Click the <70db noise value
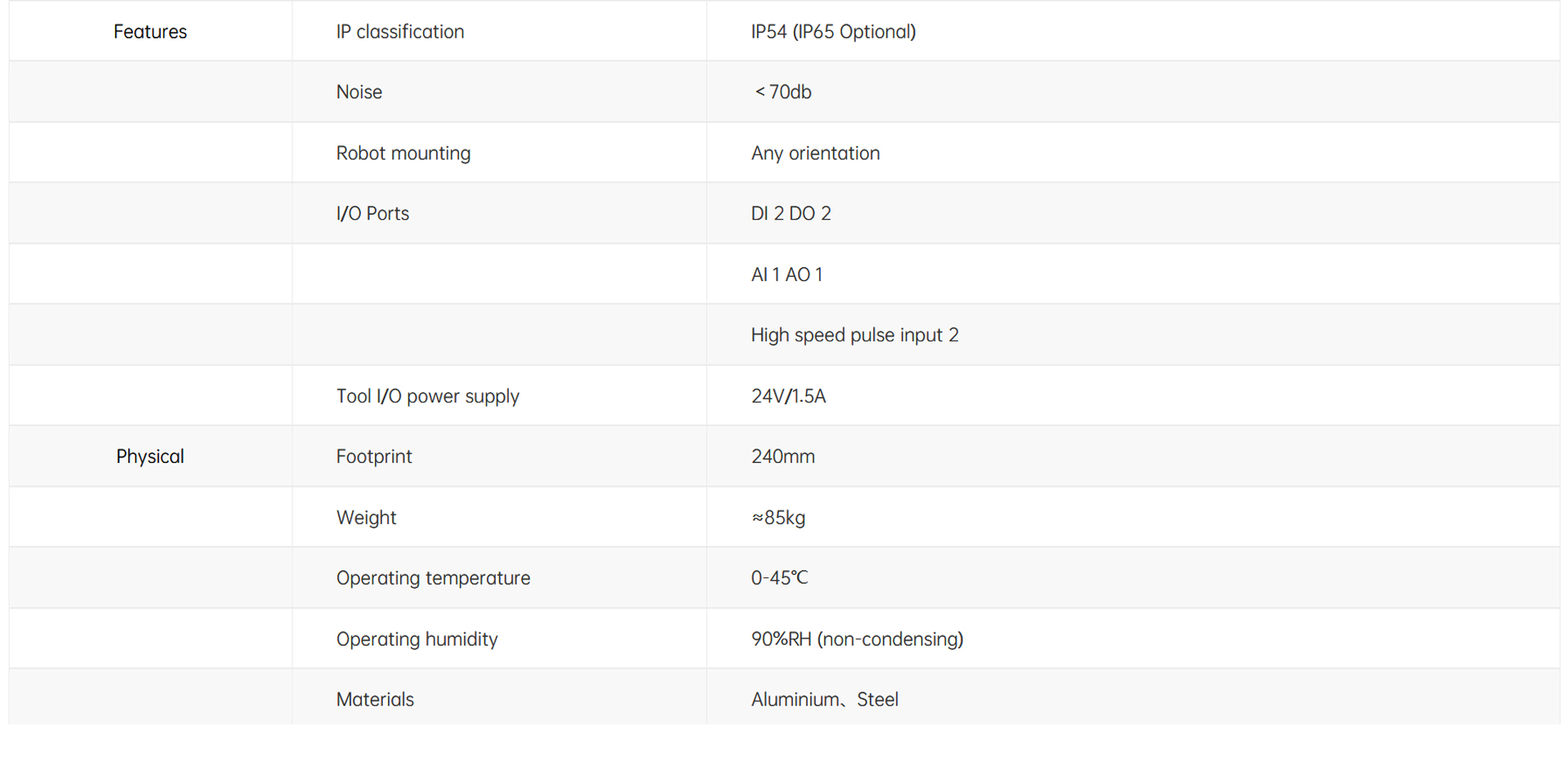This screenshot has height=784, width=1568. pyautogui.click(x=782, y=92)
